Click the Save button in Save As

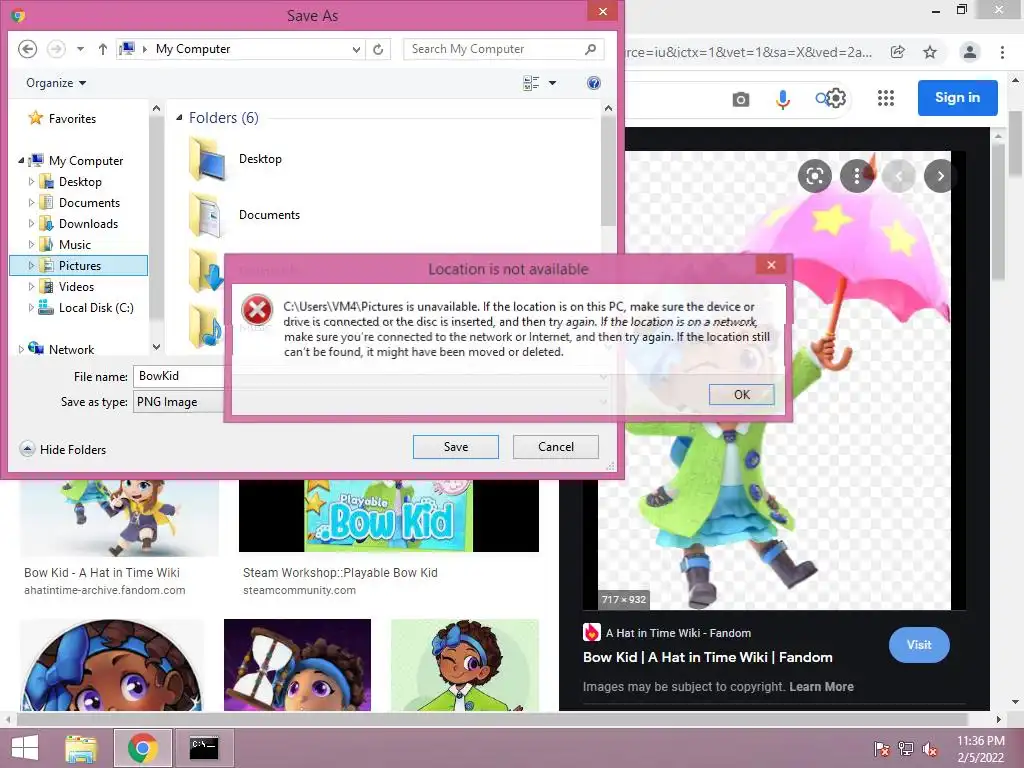[456, 447]
